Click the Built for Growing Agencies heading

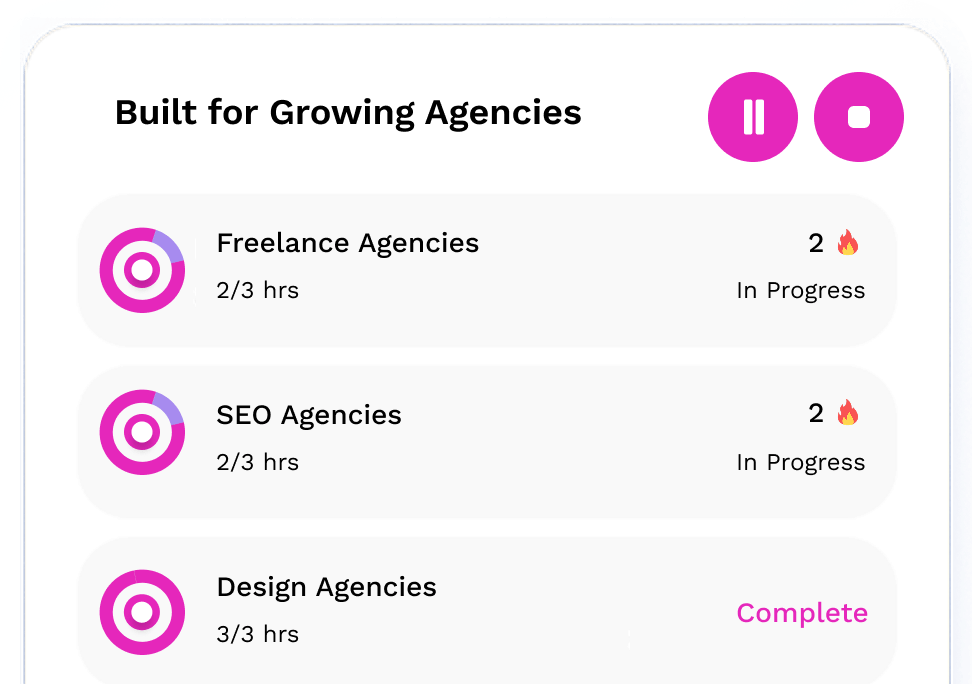coord(348,112)
